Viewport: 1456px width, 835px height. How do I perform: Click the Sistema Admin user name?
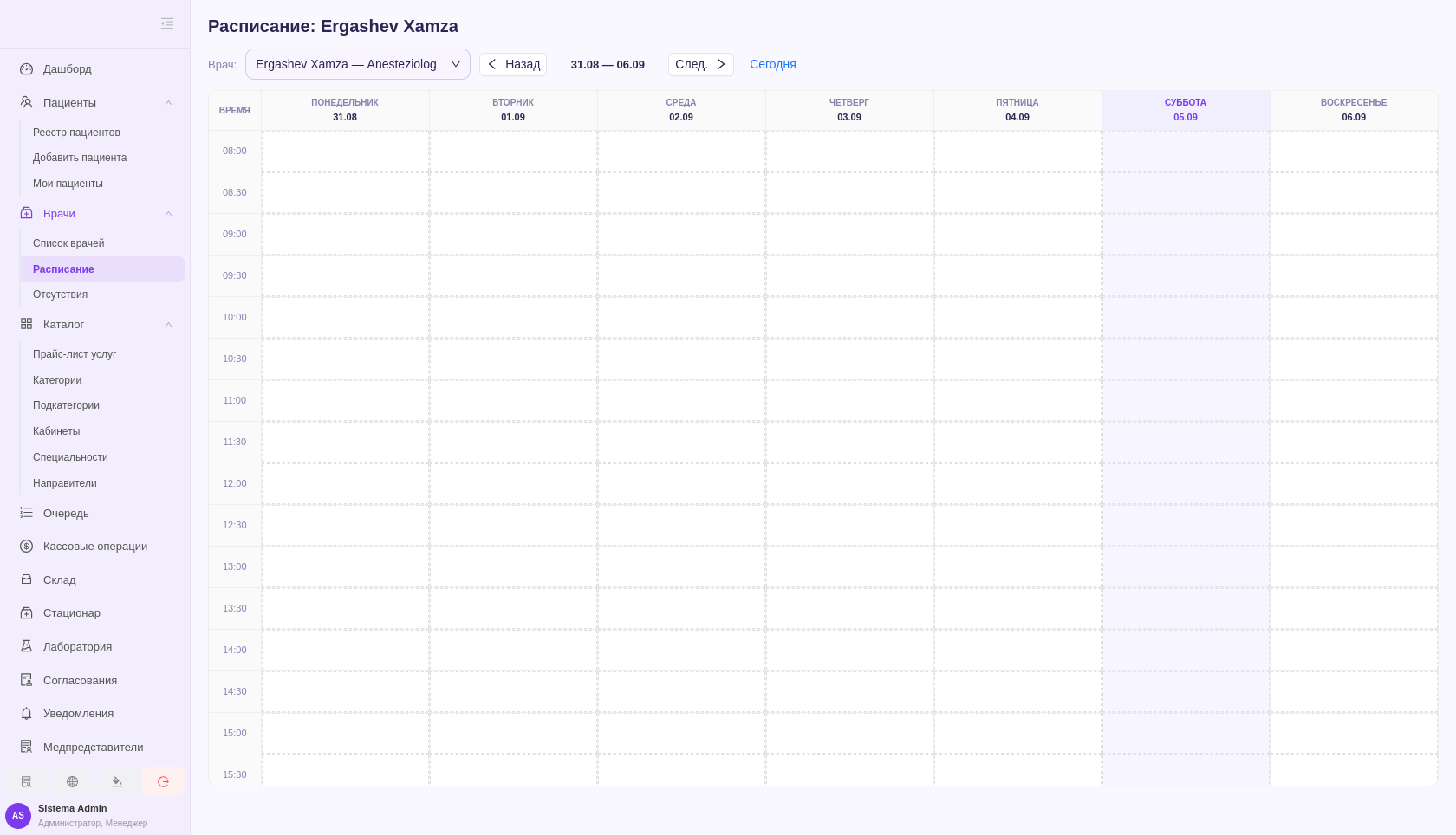[x=73, y=808]
